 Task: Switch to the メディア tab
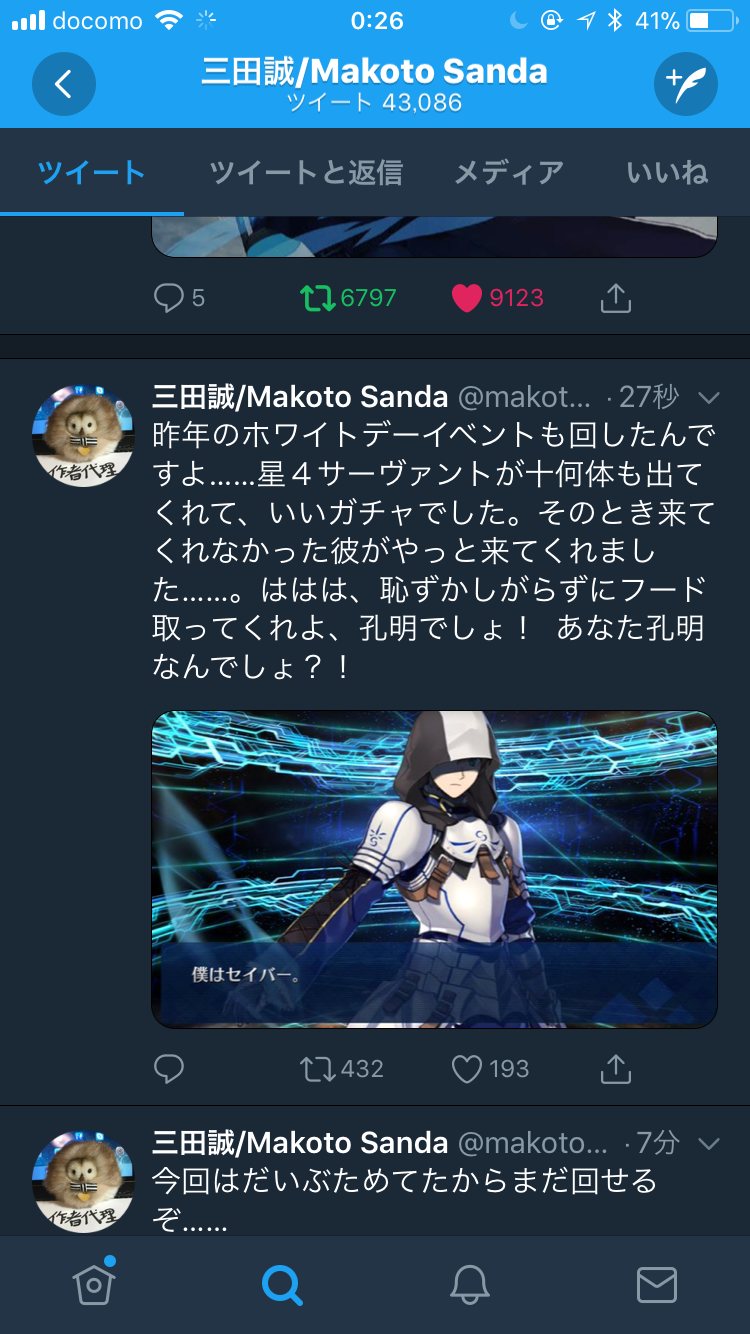coord(509,173)
